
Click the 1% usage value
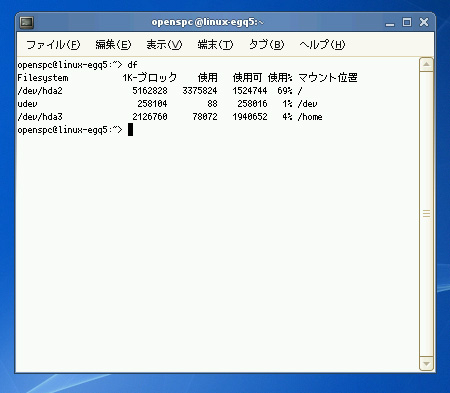(x=287, y=104)
